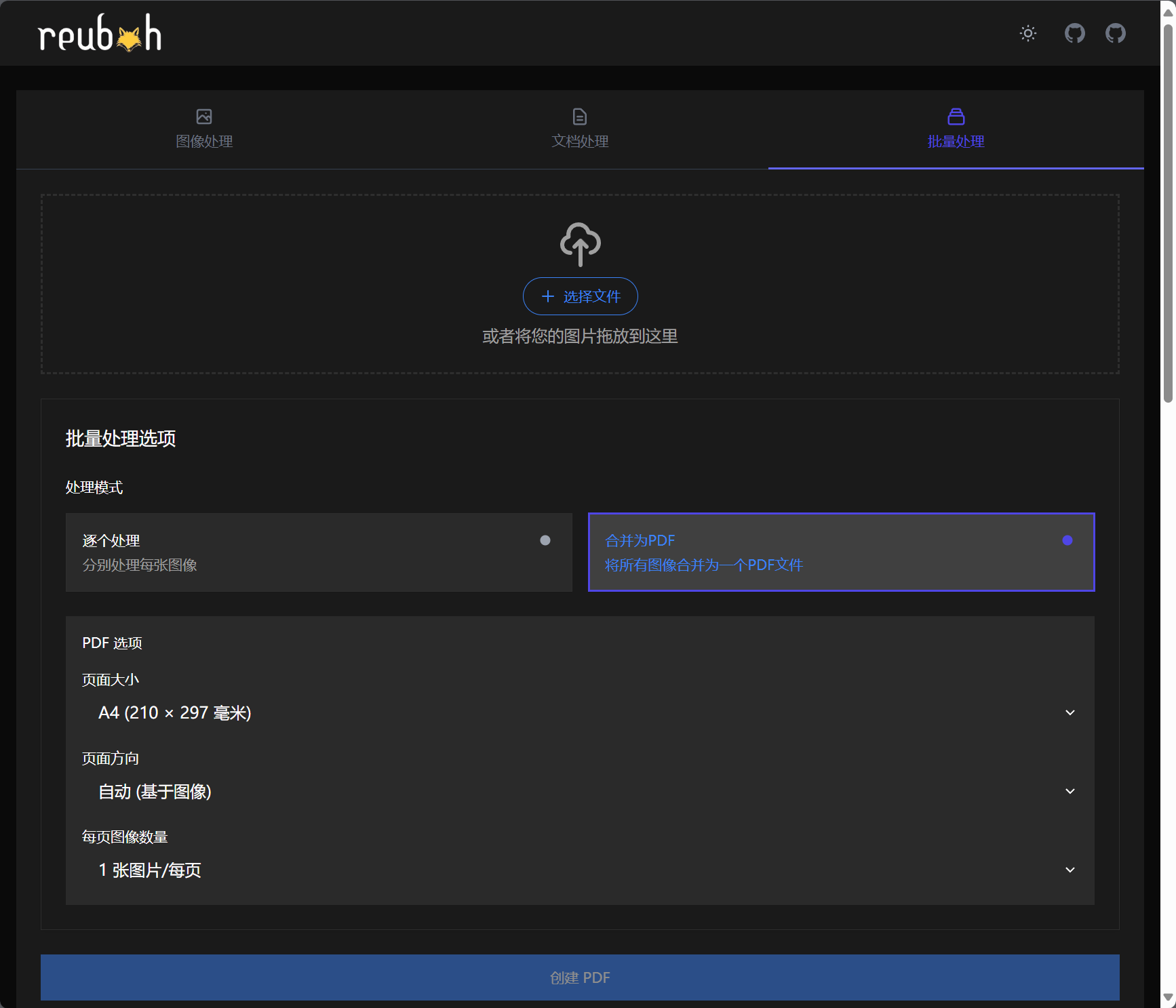Open the first GitHub icon link
Image resolution: width=1176 pixels, height=1008 pixels.
click(1075, 33)
